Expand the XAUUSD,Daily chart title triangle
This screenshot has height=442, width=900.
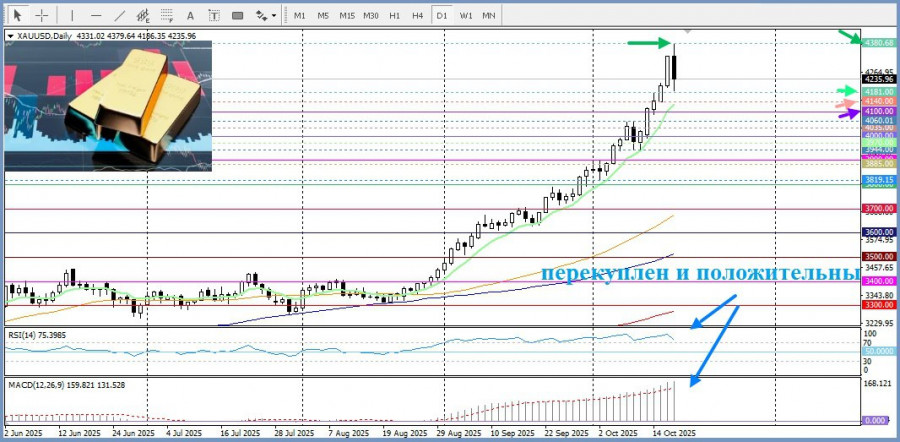(x=10, y=36)
